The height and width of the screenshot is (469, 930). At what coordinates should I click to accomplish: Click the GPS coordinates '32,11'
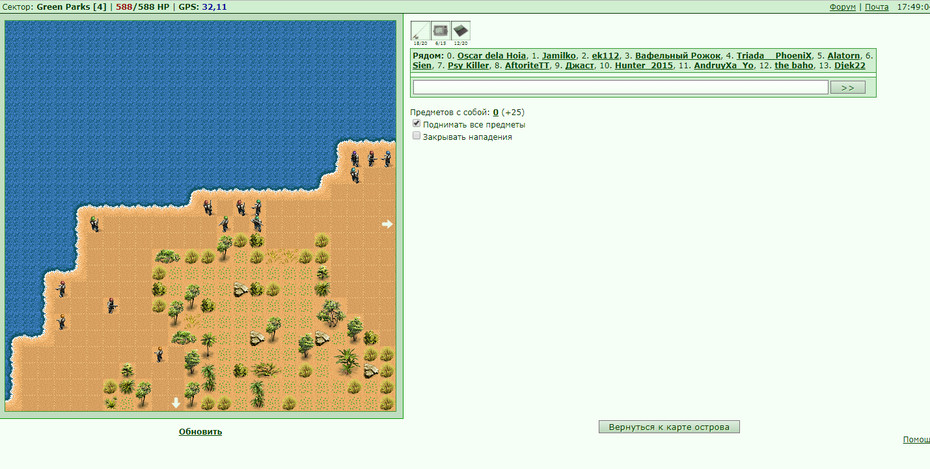click(214, 7)
